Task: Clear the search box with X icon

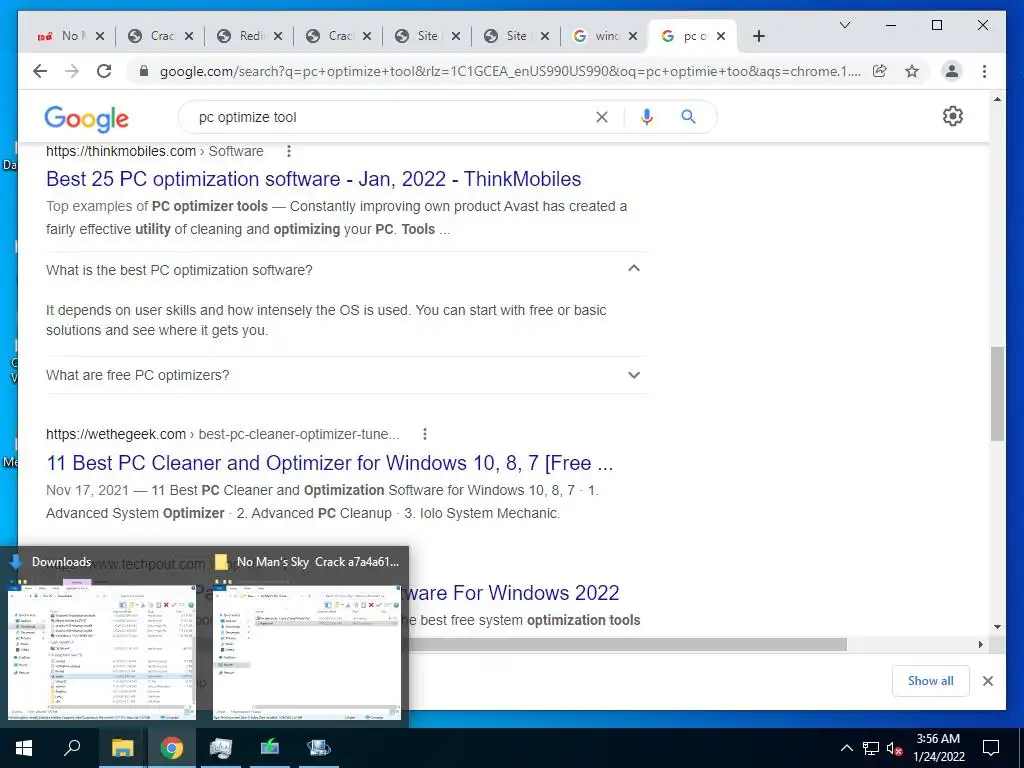Action: click(x=601, y=117)
